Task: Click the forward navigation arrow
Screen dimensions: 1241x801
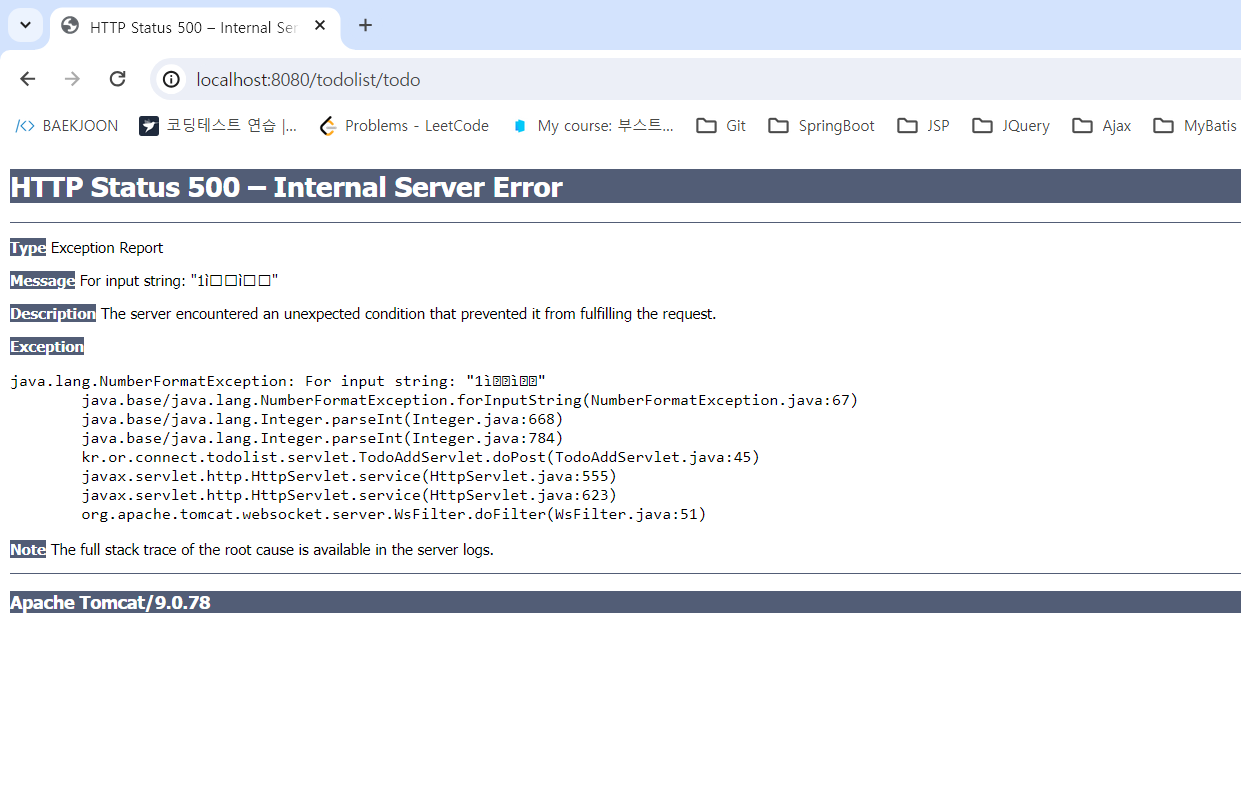Action: click(x=71, y=78)
